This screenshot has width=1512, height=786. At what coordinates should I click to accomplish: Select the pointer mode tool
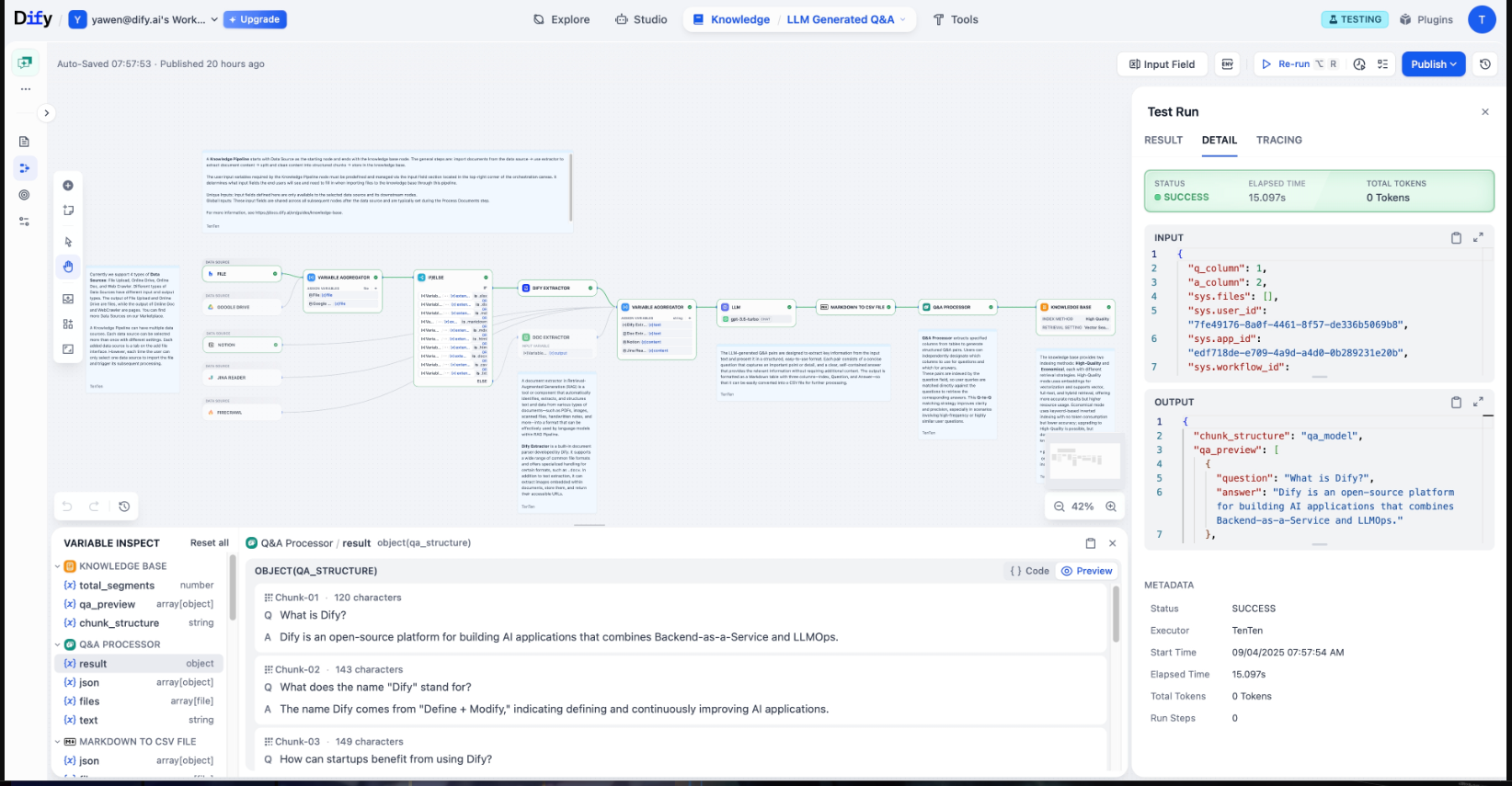[x=68, y=242]
